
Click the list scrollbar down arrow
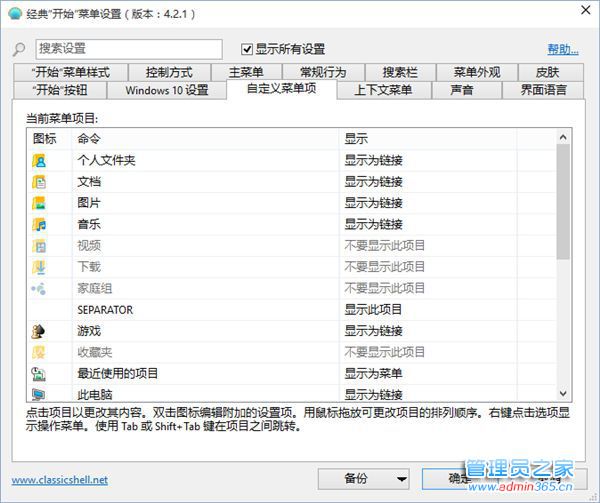[563, 394]
